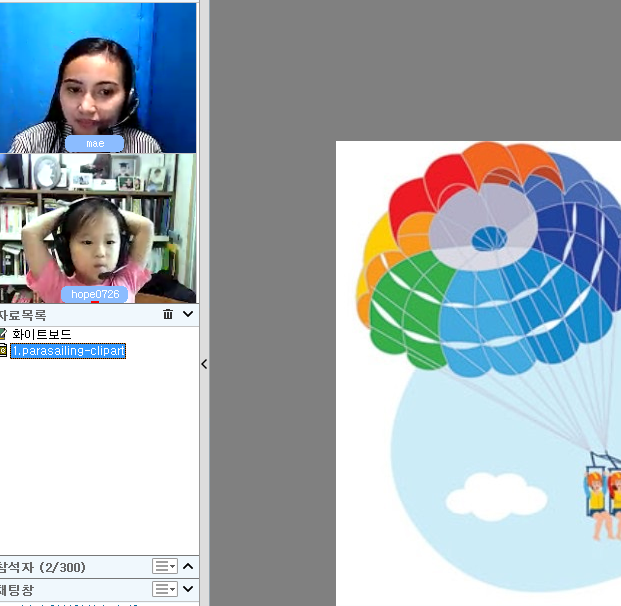The image size is (621, 606).
Task: Select 화이트보드 in the materials list
Action: point(41,334)
